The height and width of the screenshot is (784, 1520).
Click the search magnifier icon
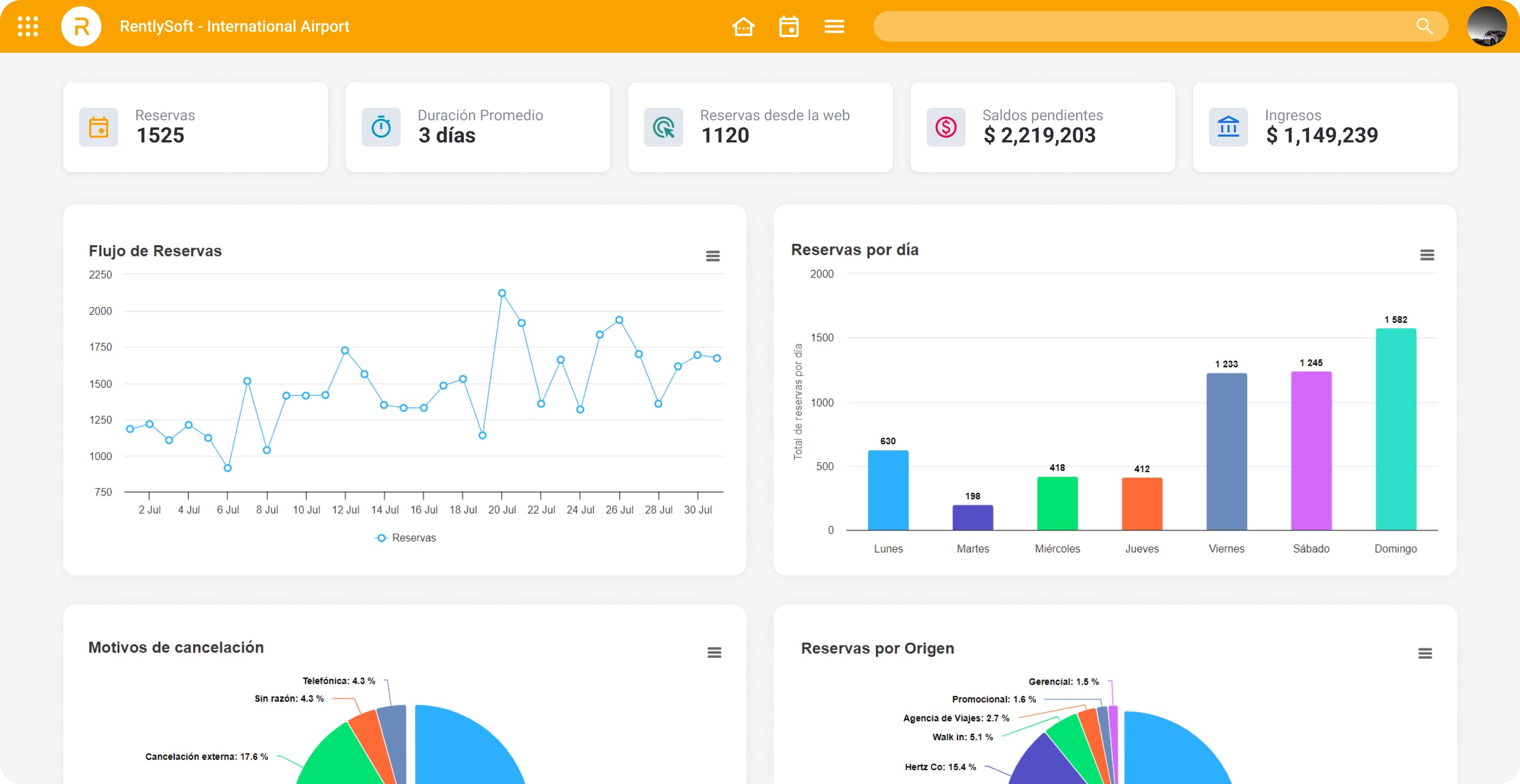click(x=1424, y=26)
